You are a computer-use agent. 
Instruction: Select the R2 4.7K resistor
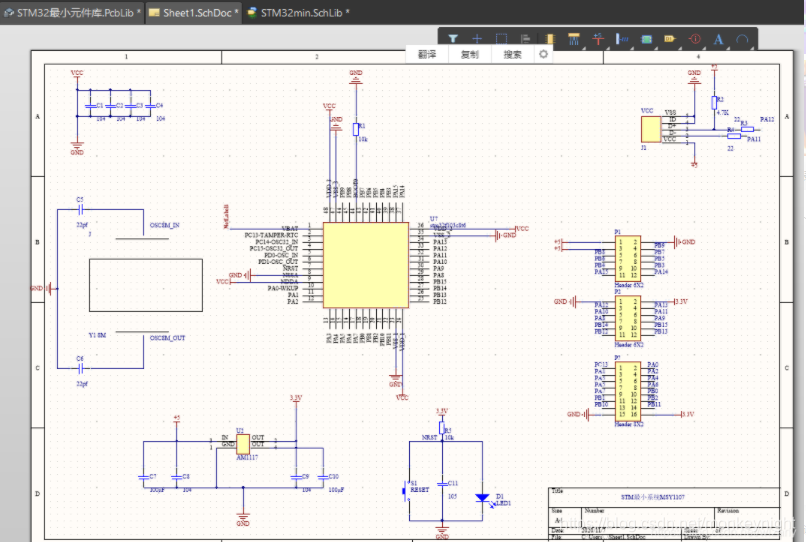tap(714, 102)
